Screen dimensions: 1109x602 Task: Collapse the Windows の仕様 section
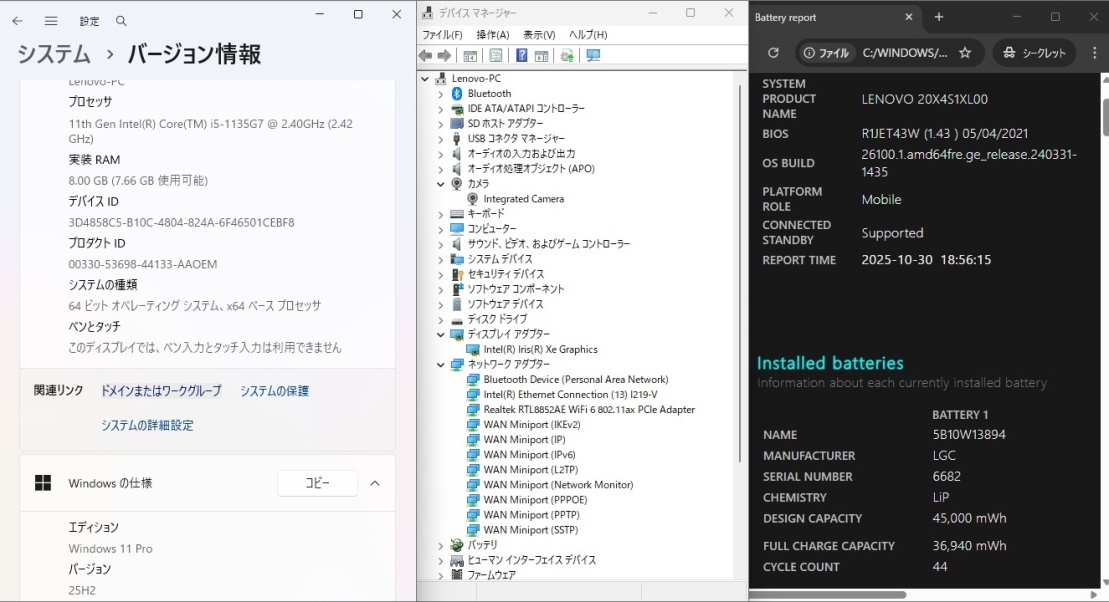(x=375, y=482)
